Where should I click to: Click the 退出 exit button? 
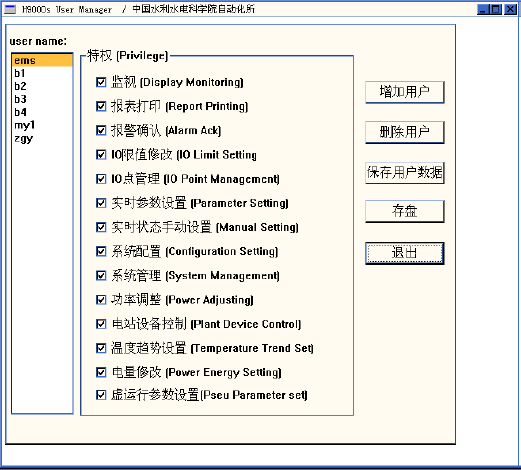pos(405,253)
